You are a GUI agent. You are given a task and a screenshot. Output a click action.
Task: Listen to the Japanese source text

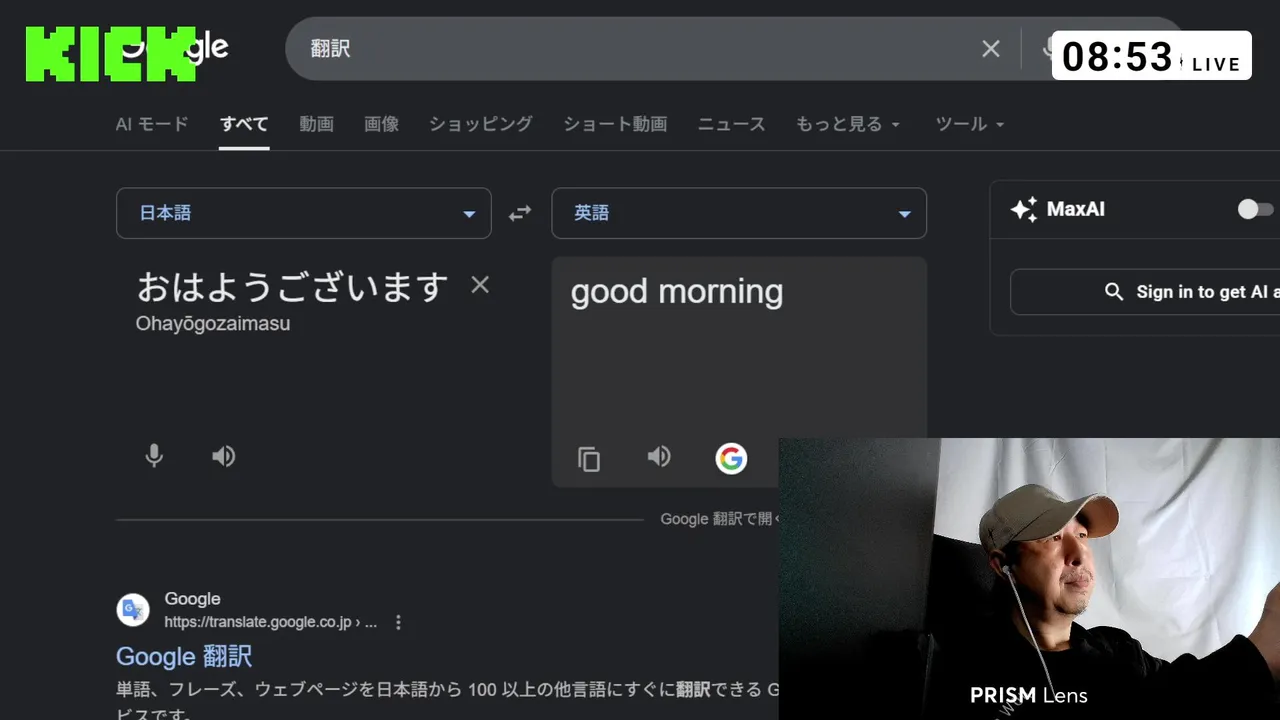[x=223, y=457]
